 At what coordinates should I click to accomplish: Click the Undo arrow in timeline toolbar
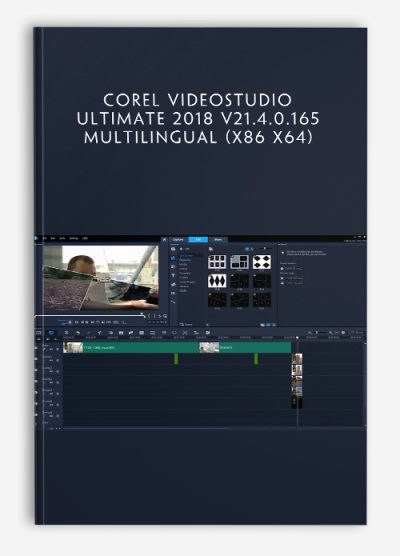pos(78,333)
